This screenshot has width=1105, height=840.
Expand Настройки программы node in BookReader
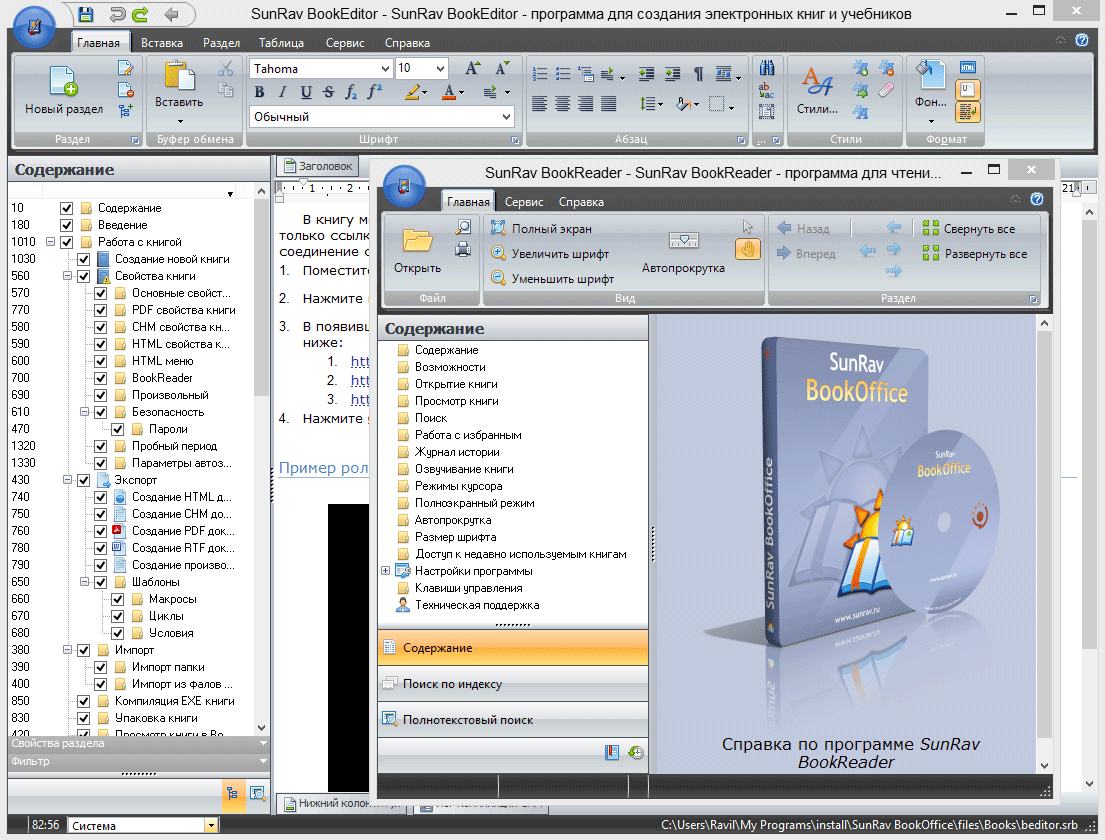[x=385, y=571]
